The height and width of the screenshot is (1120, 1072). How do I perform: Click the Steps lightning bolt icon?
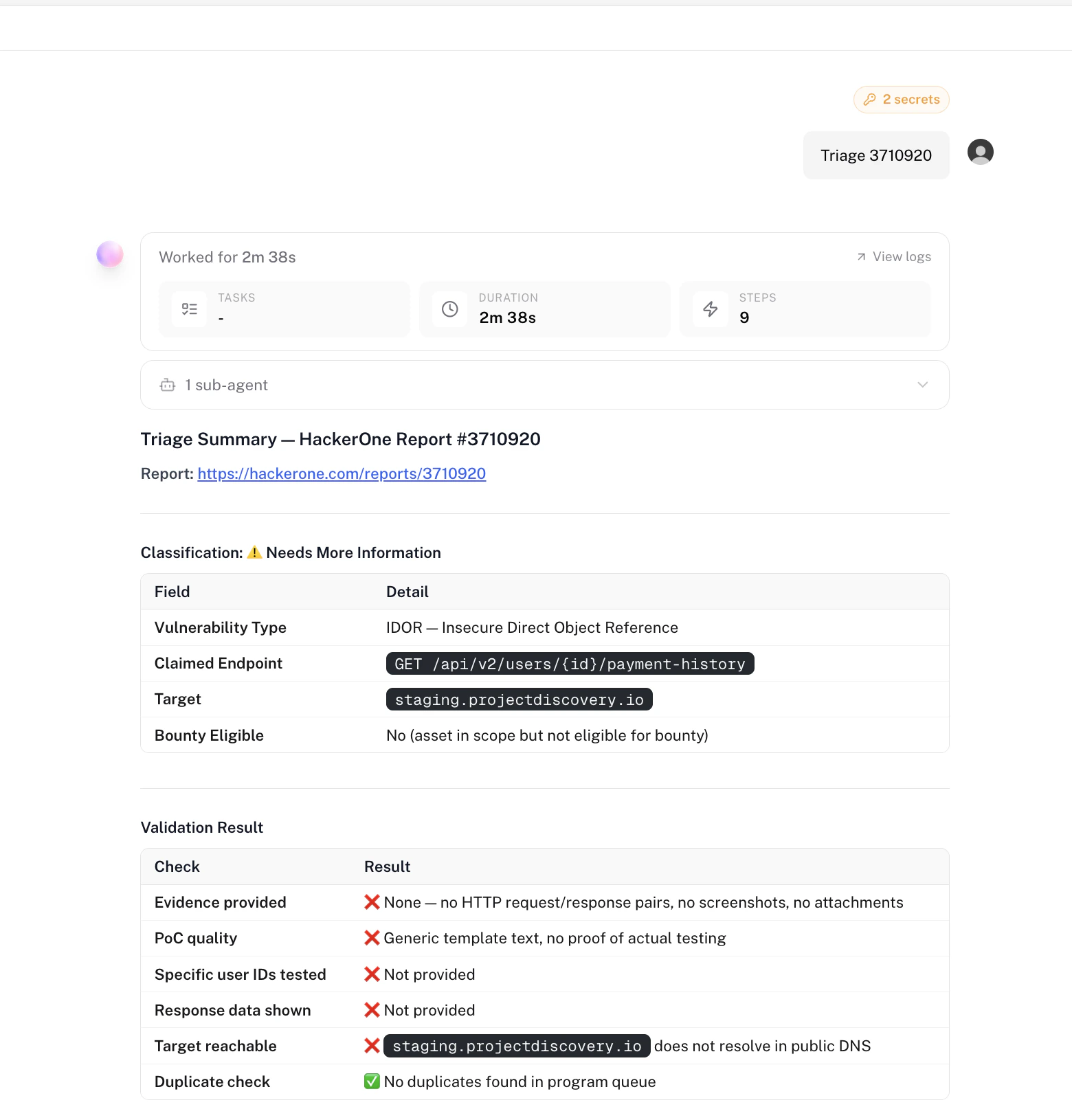[x=711, y=309]
